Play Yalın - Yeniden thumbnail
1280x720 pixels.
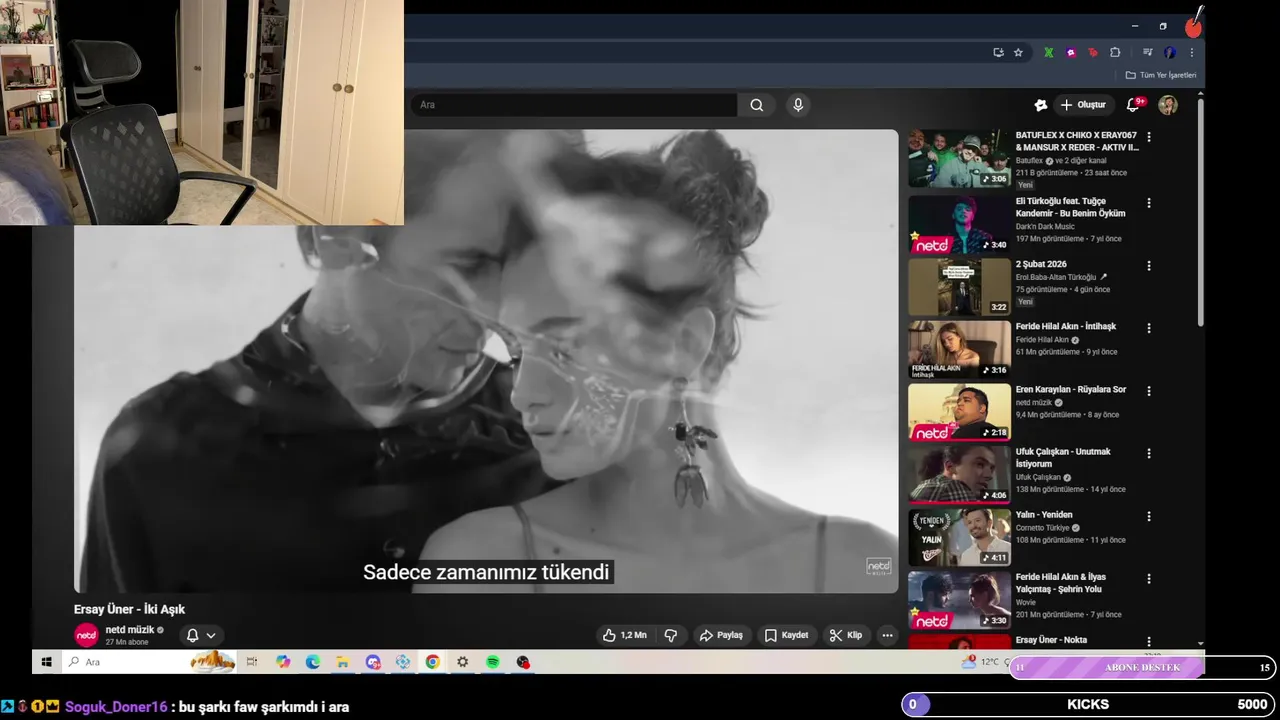[x=959, y=538]
